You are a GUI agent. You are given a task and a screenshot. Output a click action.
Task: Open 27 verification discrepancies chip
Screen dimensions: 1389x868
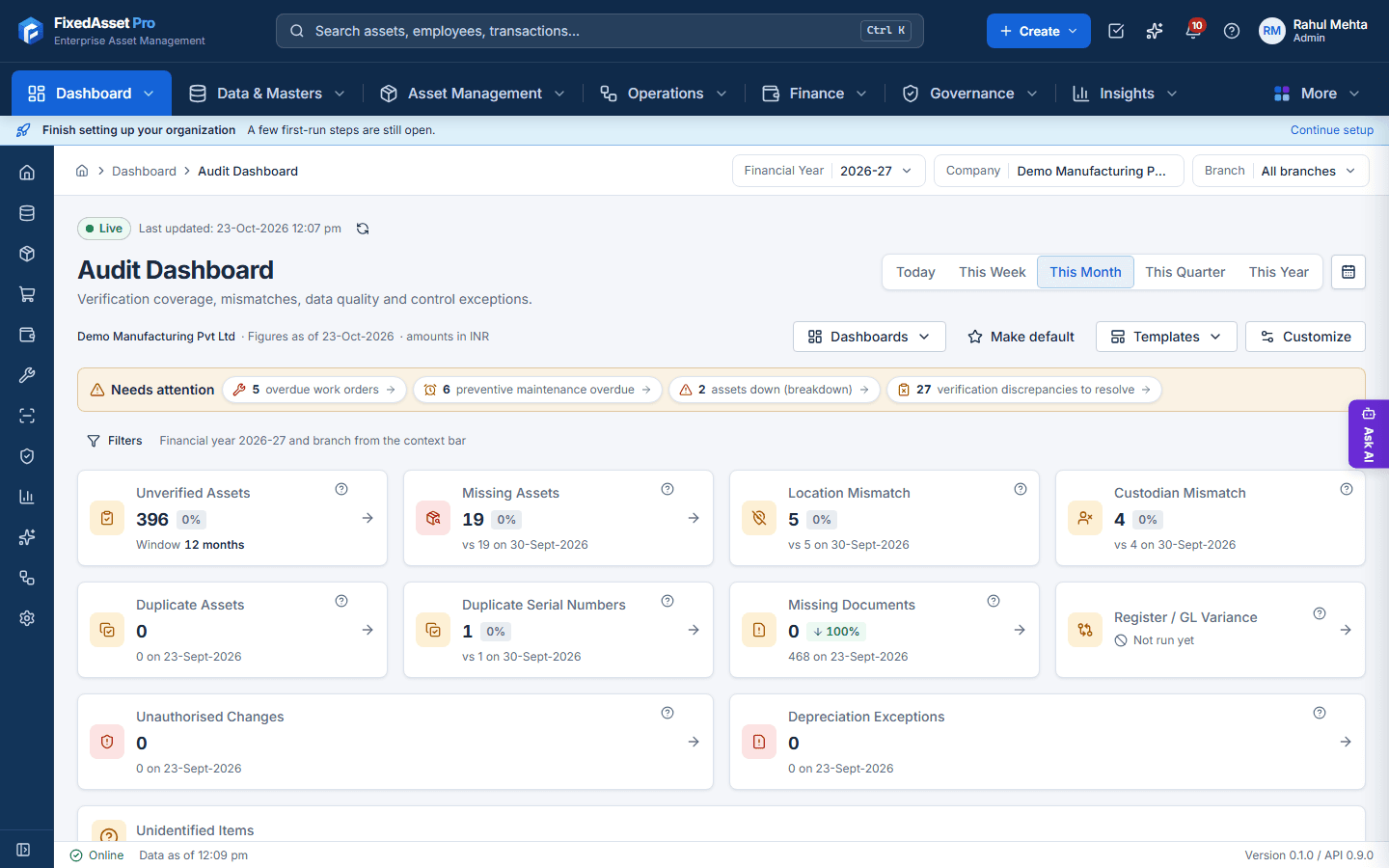pyautogui.click(x=1024, y=390)
